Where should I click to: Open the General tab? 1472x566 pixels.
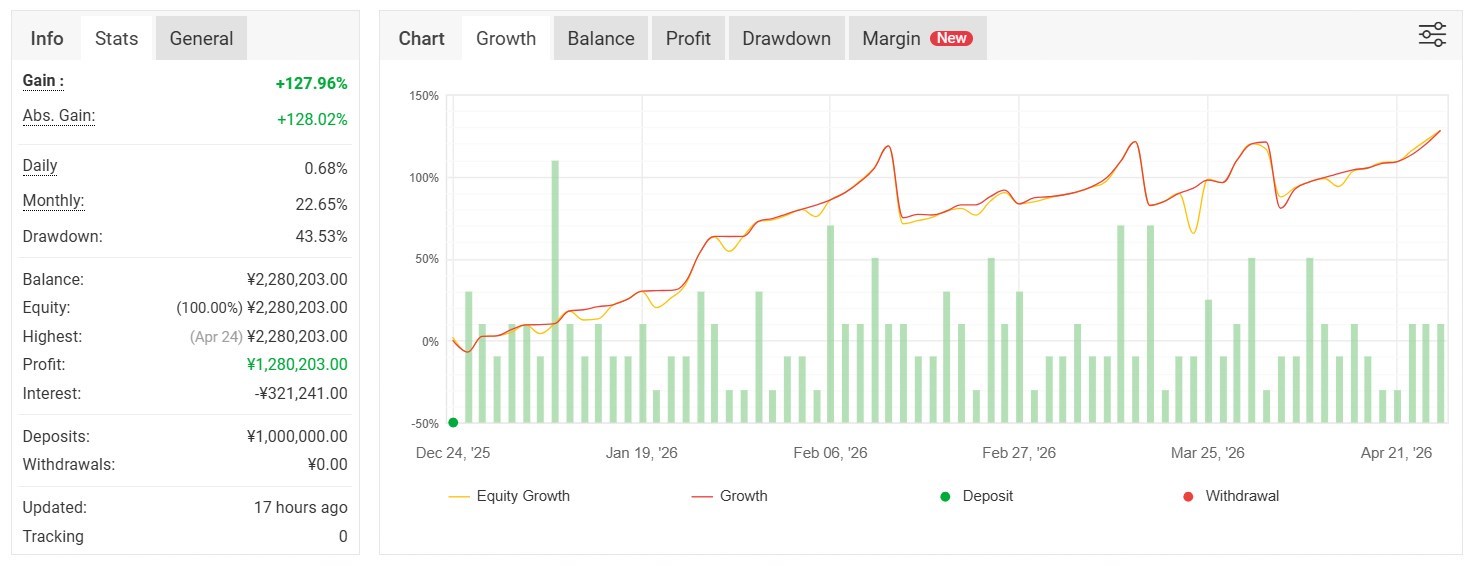[201, 39]
